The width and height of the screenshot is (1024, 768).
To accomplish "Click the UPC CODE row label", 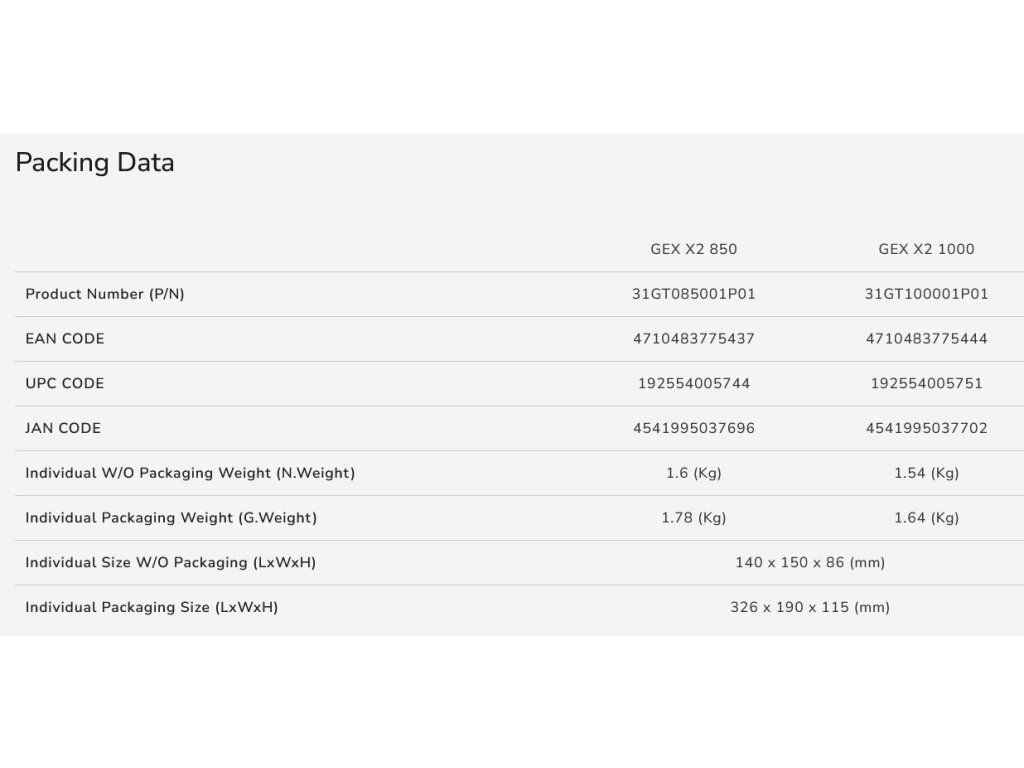I will tap(65, 383).
